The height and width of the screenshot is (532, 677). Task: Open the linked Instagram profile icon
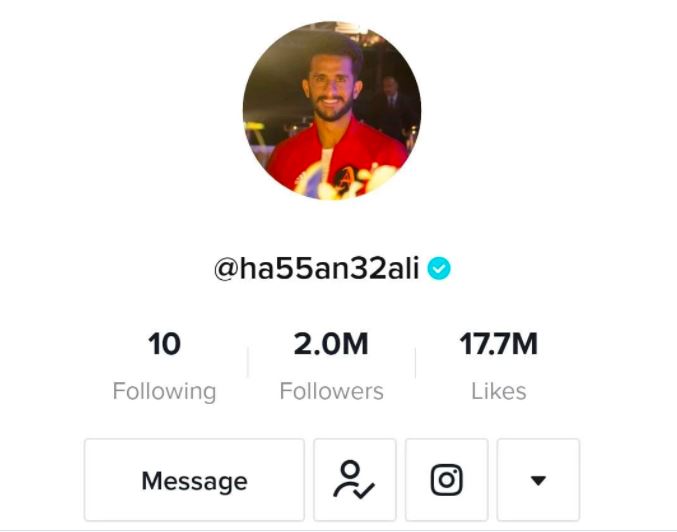coord(446,480)
